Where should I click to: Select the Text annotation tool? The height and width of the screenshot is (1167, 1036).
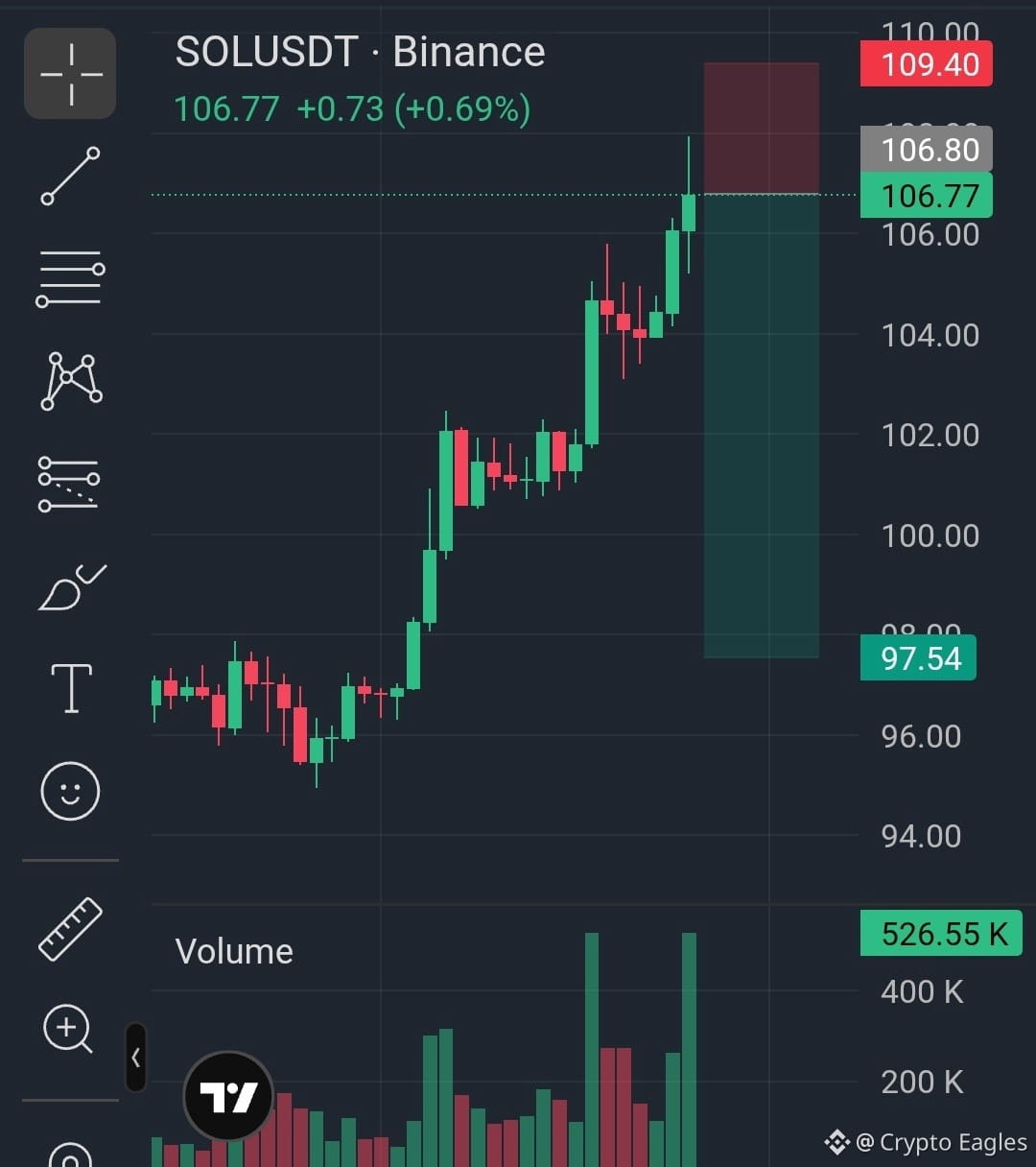click(x=71, y=688)
